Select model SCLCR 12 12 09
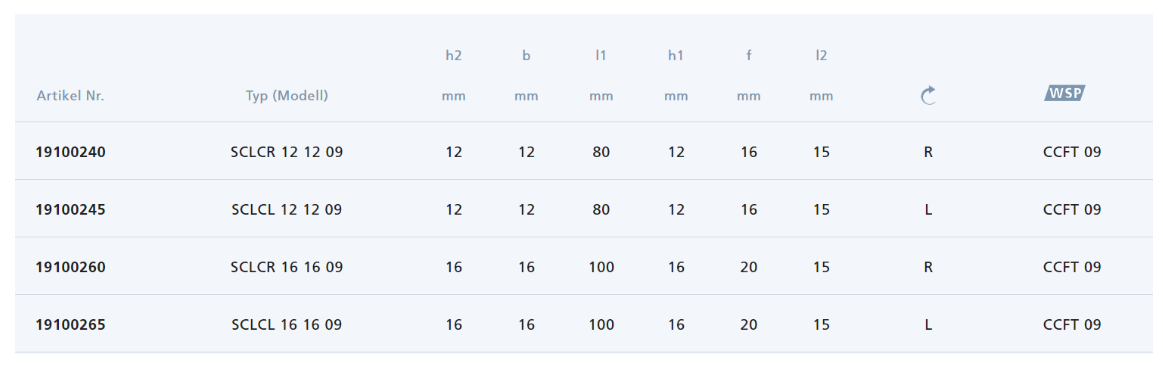Screen dimensions: 1163x379 [286, 152]
